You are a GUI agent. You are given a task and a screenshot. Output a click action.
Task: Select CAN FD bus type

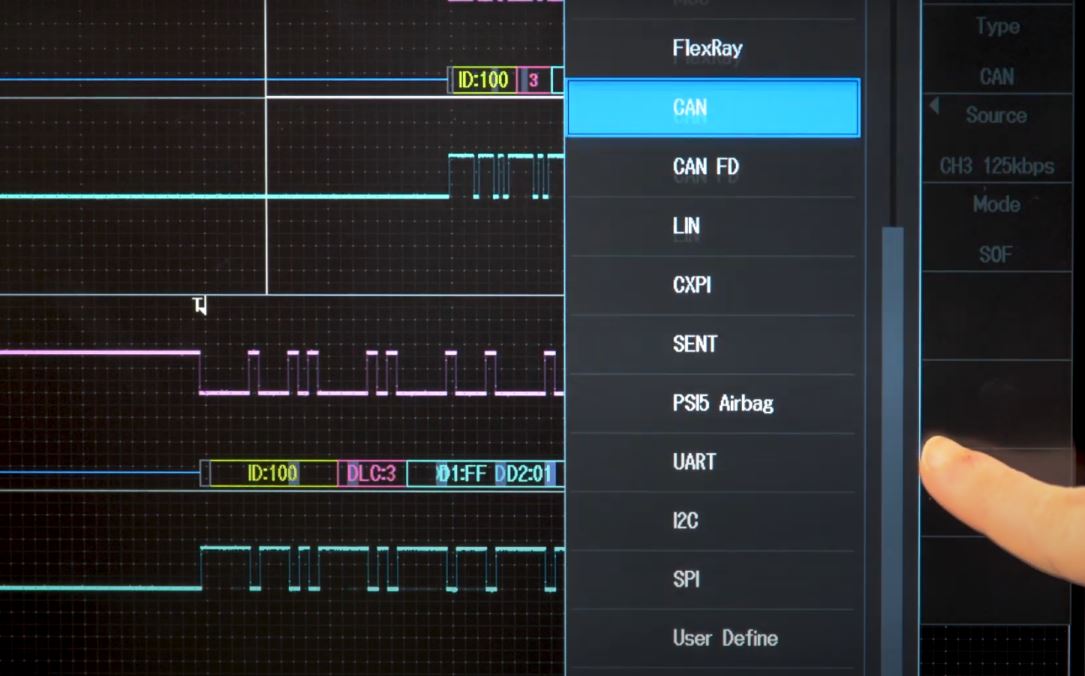click(708, 167)
